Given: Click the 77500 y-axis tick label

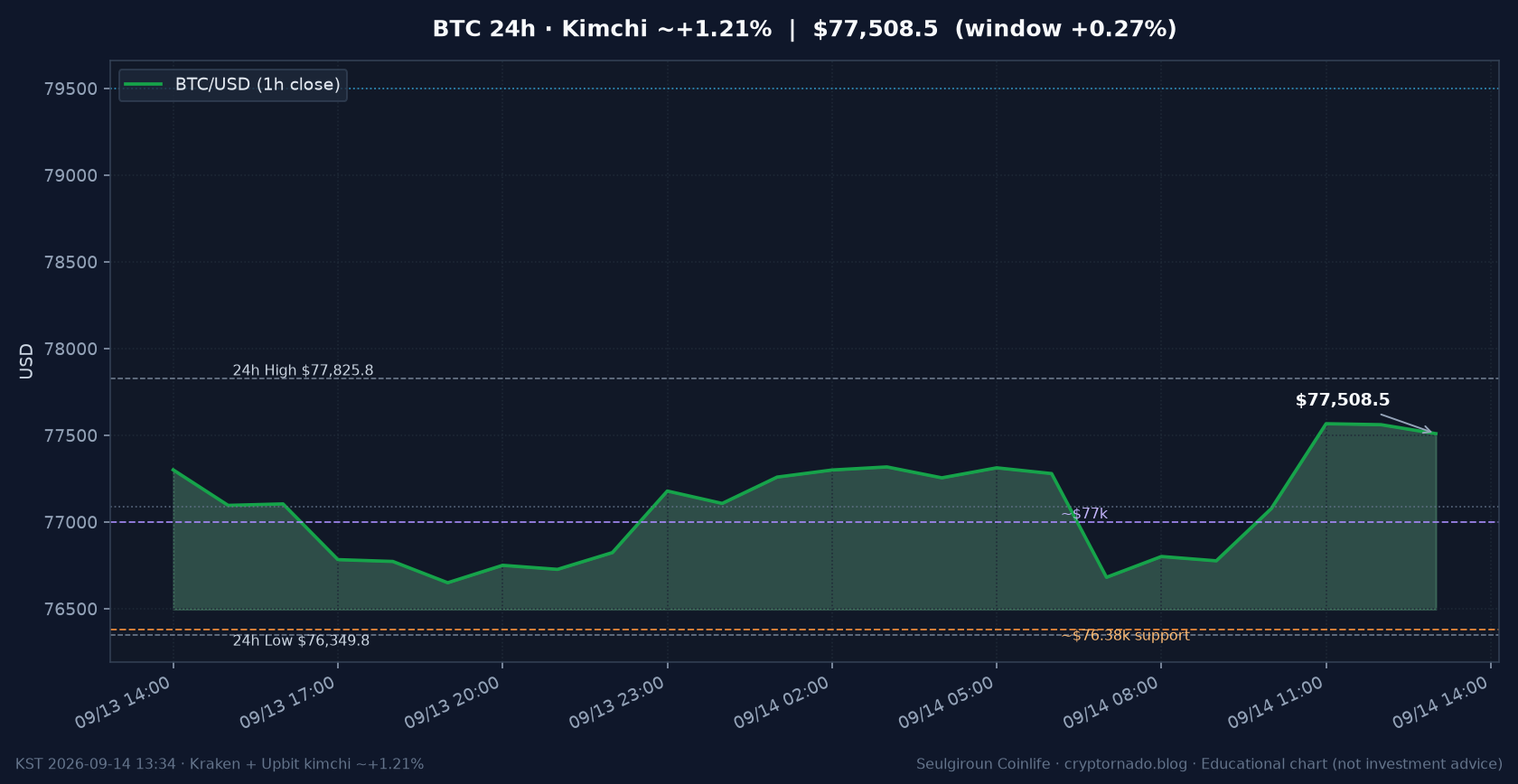Looking at the screenshot, I should pos(70,435).
